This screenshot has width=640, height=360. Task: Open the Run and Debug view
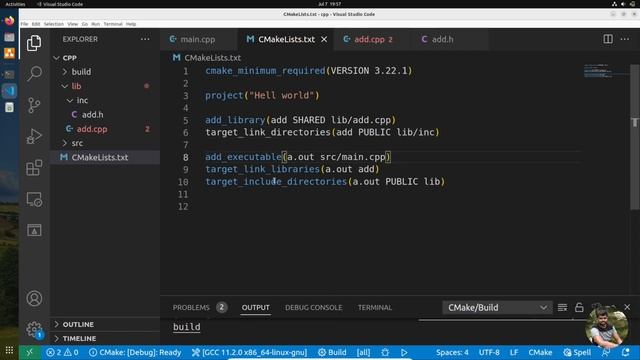click(34, 136)
